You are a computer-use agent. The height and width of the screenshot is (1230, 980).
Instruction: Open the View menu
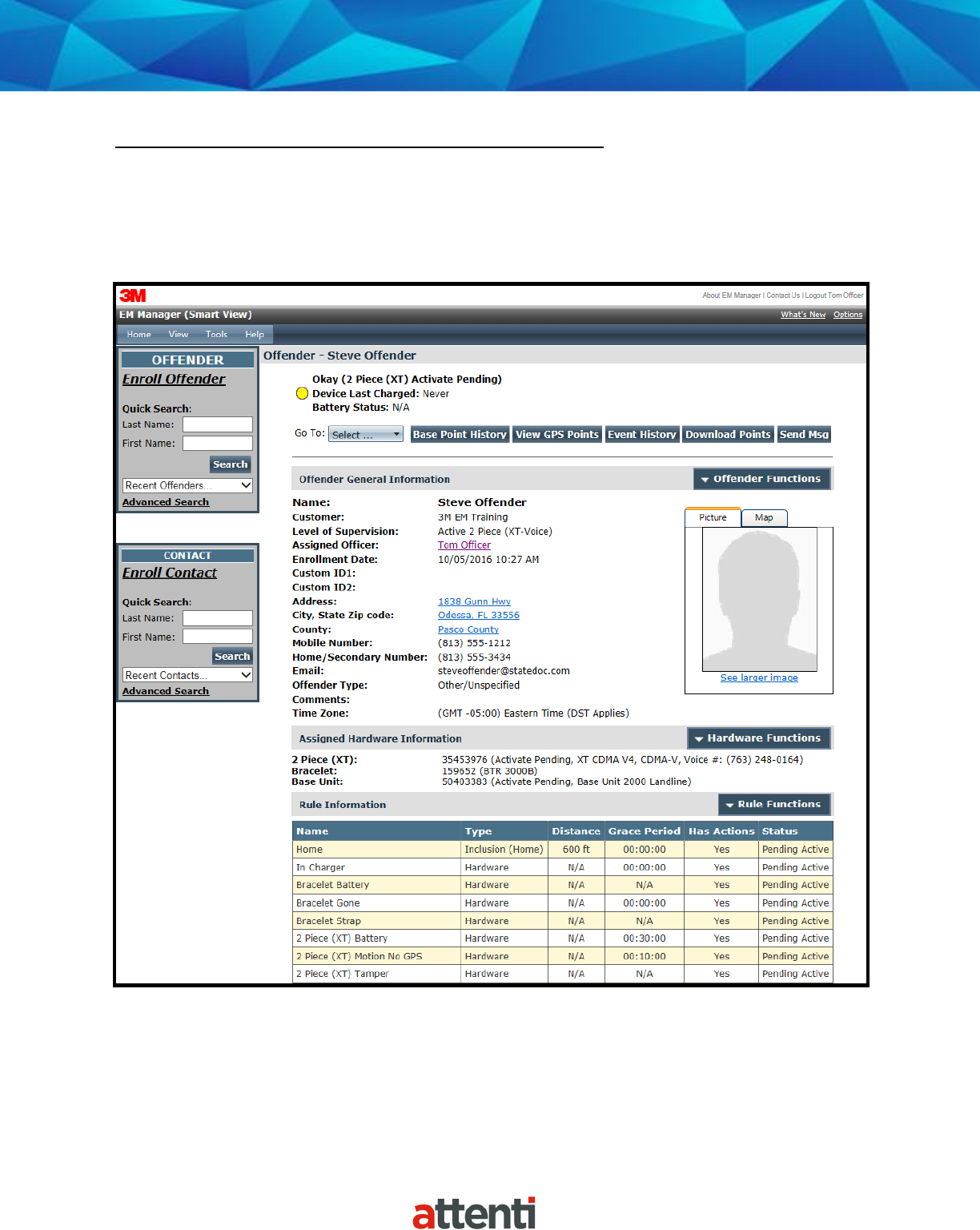tap(179, 335)
